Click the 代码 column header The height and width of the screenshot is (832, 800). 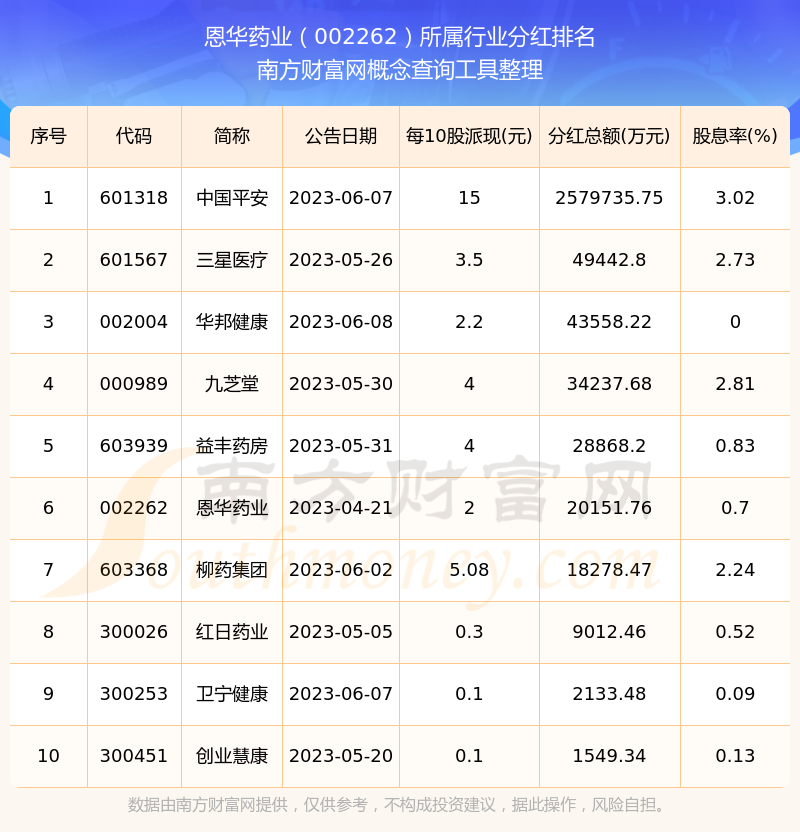(134, 136)
